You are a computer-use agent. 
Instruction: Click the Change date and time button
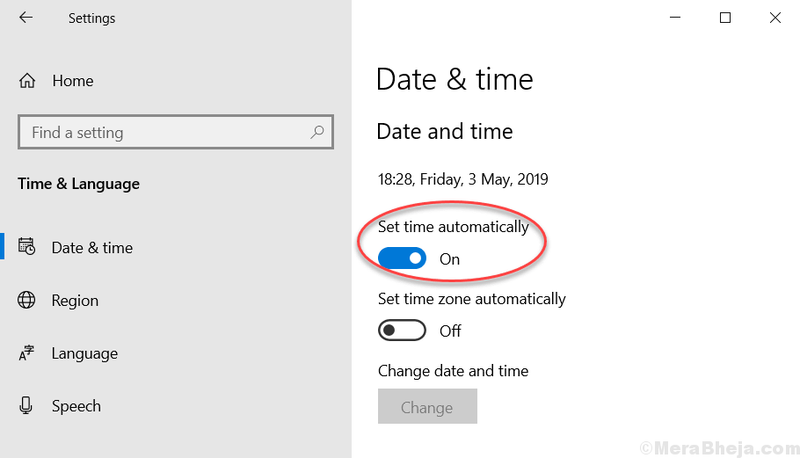click(428, 406)
